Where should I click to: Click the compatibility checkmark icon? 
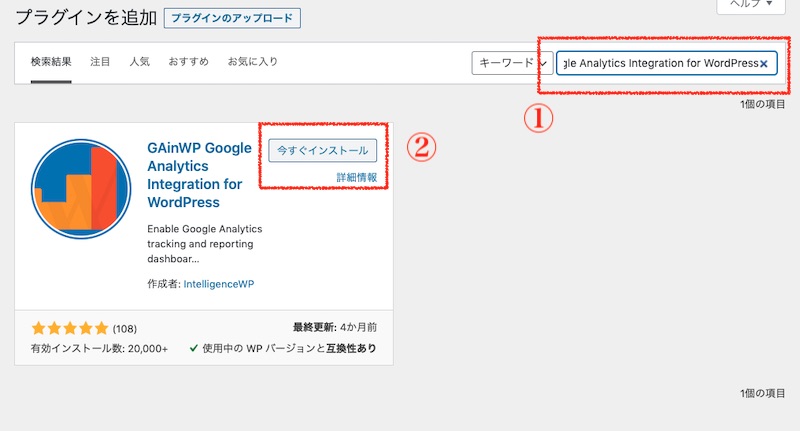(193, 348)
